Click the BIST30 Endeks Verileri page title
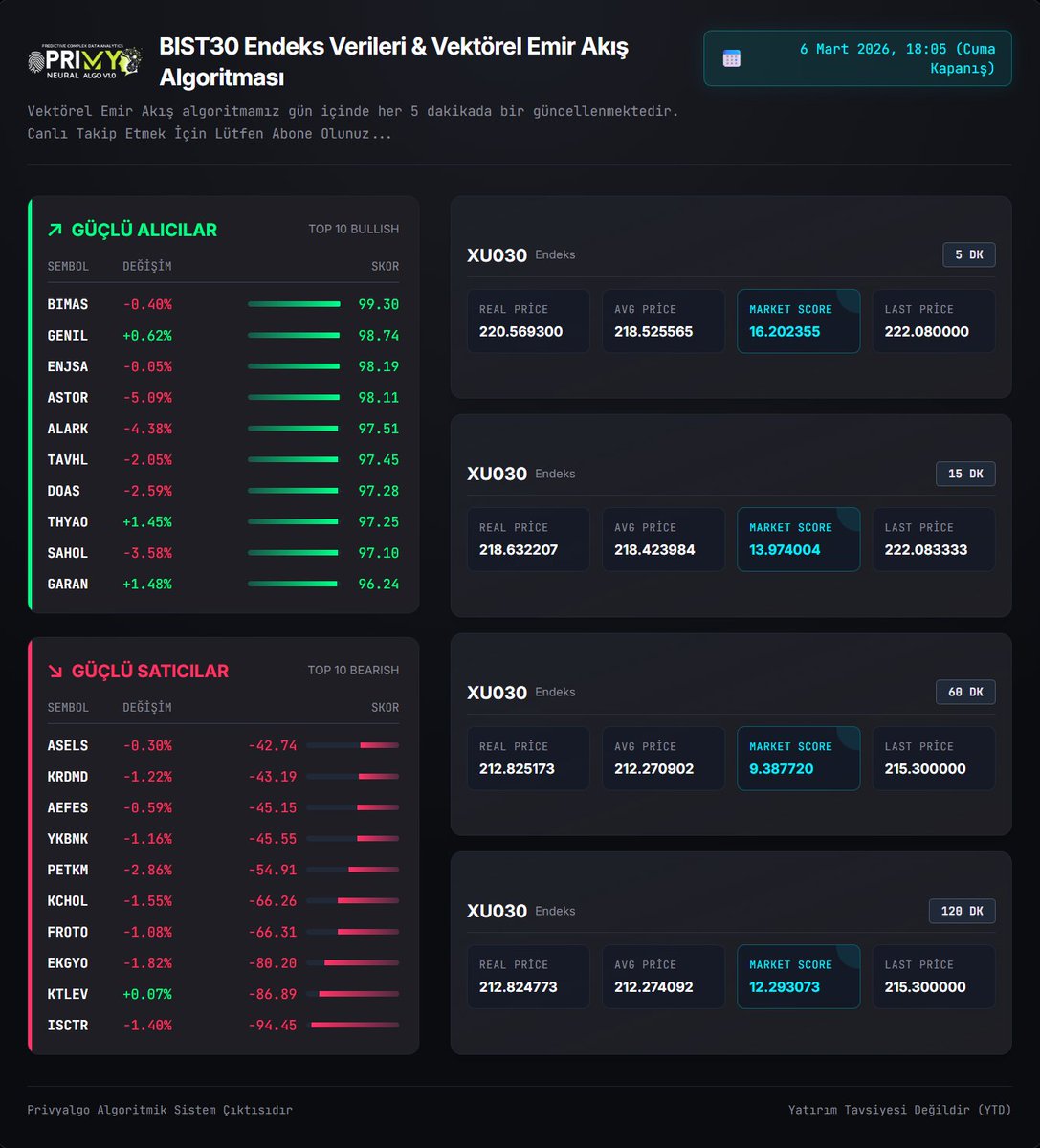This screenshot has width=1040, height=1148. click(393, 61)
